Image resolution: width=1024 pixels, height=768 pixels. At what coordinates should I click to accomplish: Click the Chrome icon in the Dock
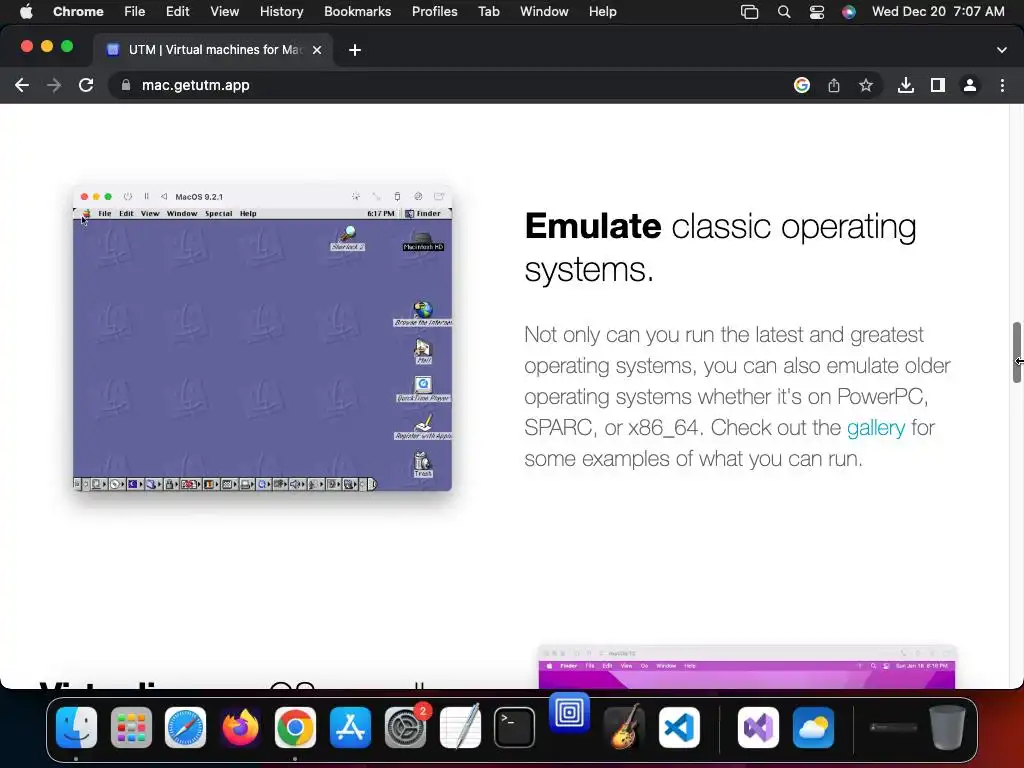click(295, 727)
